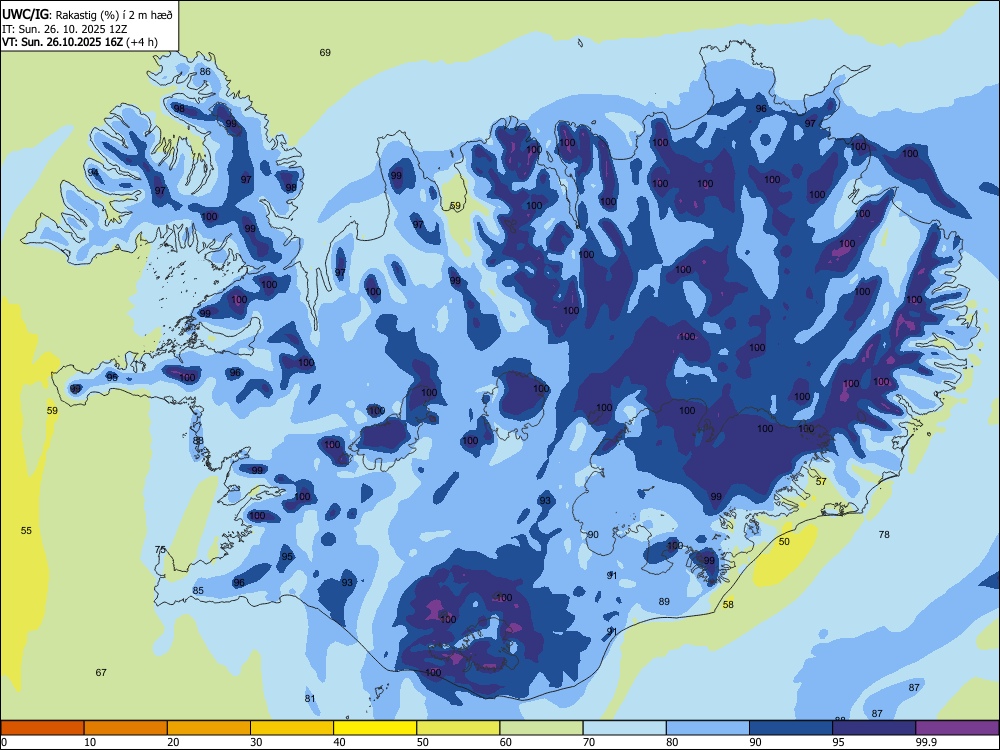
Task: Select the '86' humidity value in the Westfjords
Action: [205, 71]
